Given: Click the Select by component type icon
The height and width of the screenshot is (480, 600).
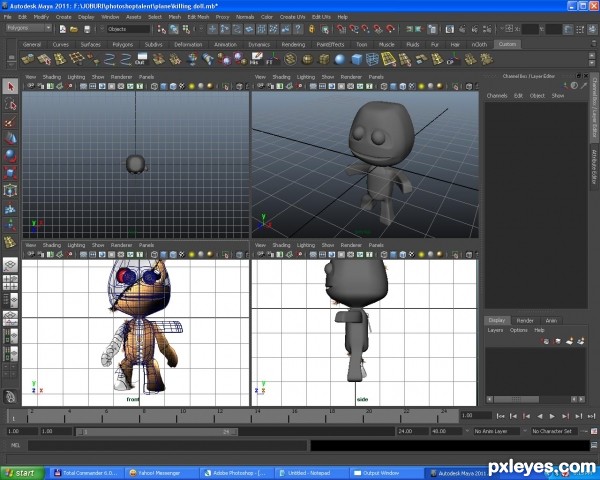Looking at the screenshot, I should click(x=186, y=29).
